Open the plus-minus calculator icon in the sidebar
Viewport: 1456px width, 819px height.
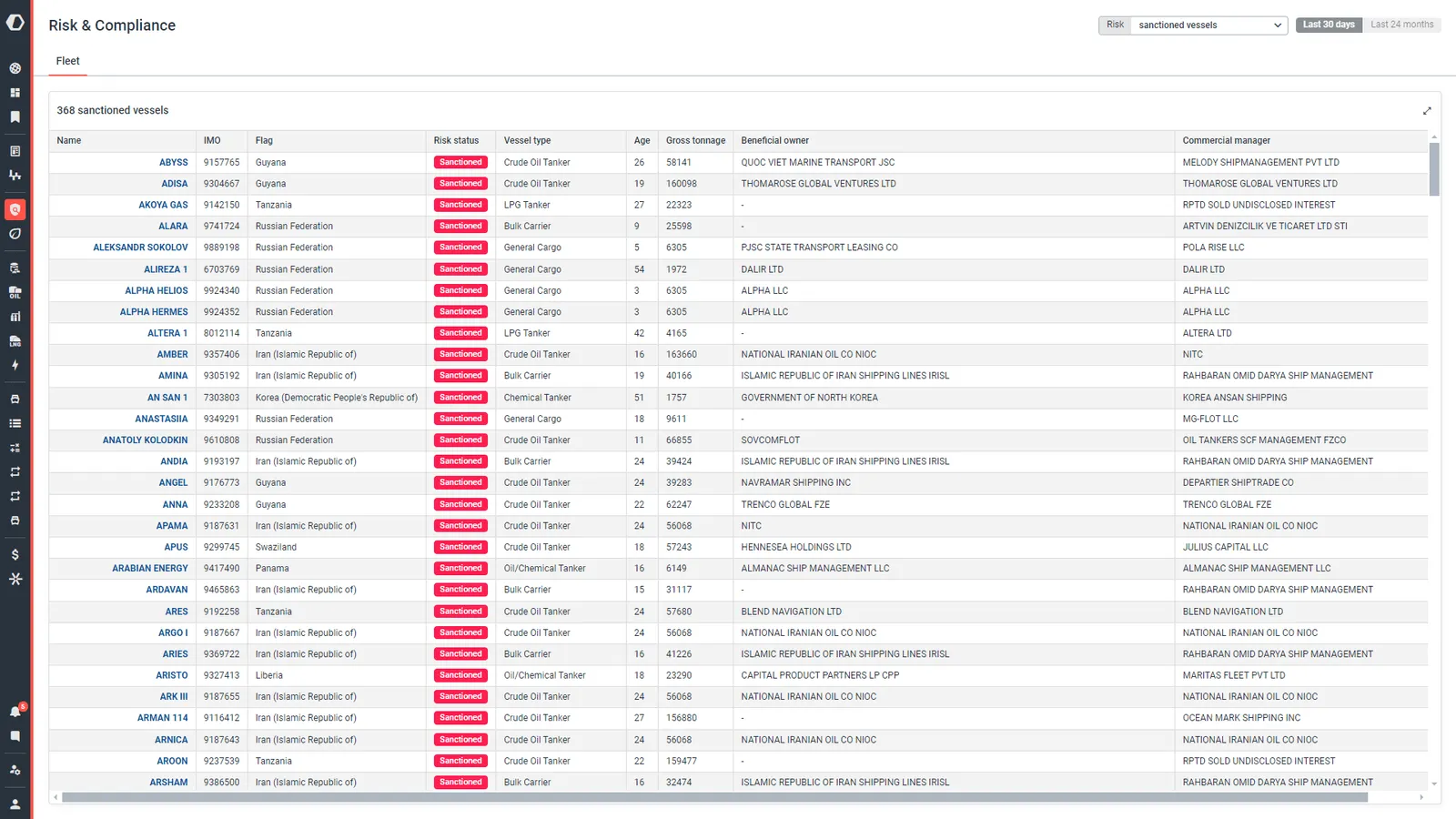[x=15, y=448]
